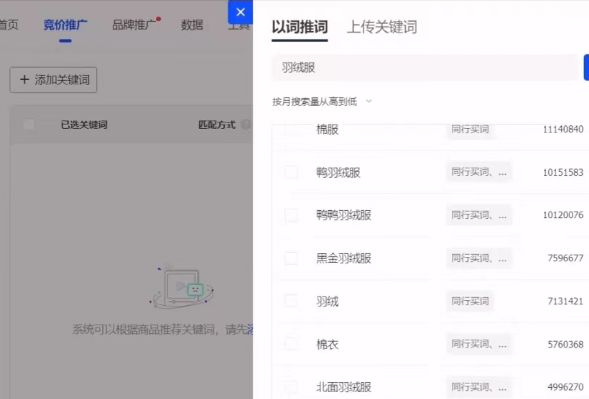Tick the checkbox for 棉衣
The height and width of the screenshot is (399, 589).
(x=291, y=345)
